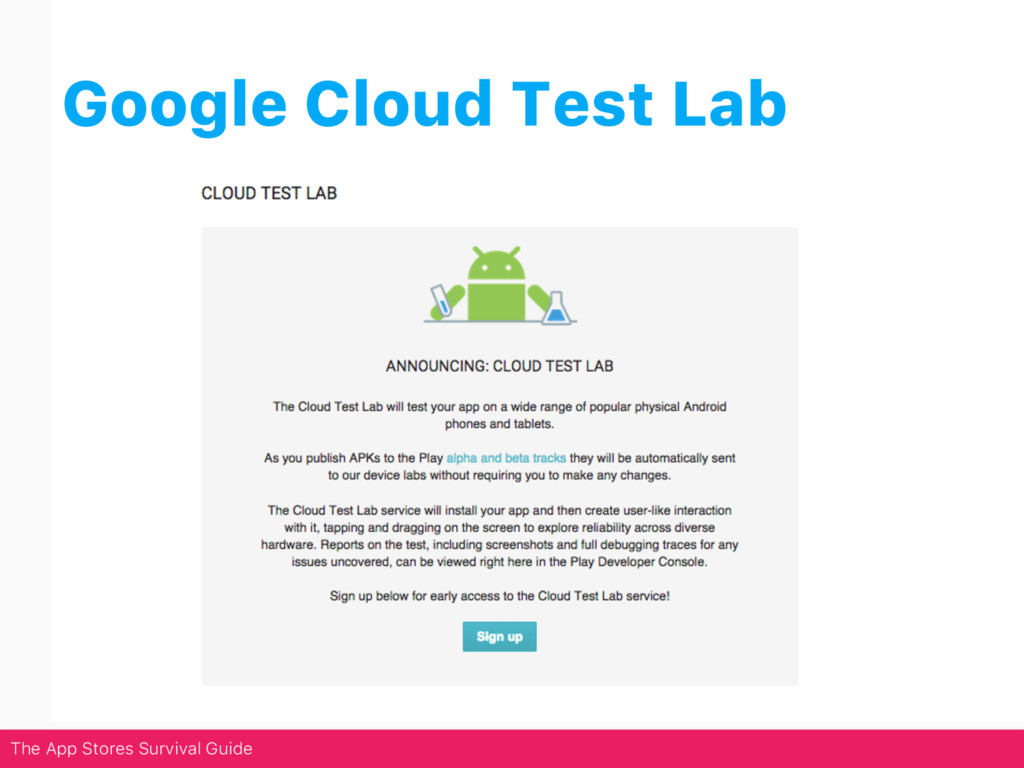Select the CLOUD TEST LAB heading
Viewport: 1024px width, 768px height.
coord(269,193)
